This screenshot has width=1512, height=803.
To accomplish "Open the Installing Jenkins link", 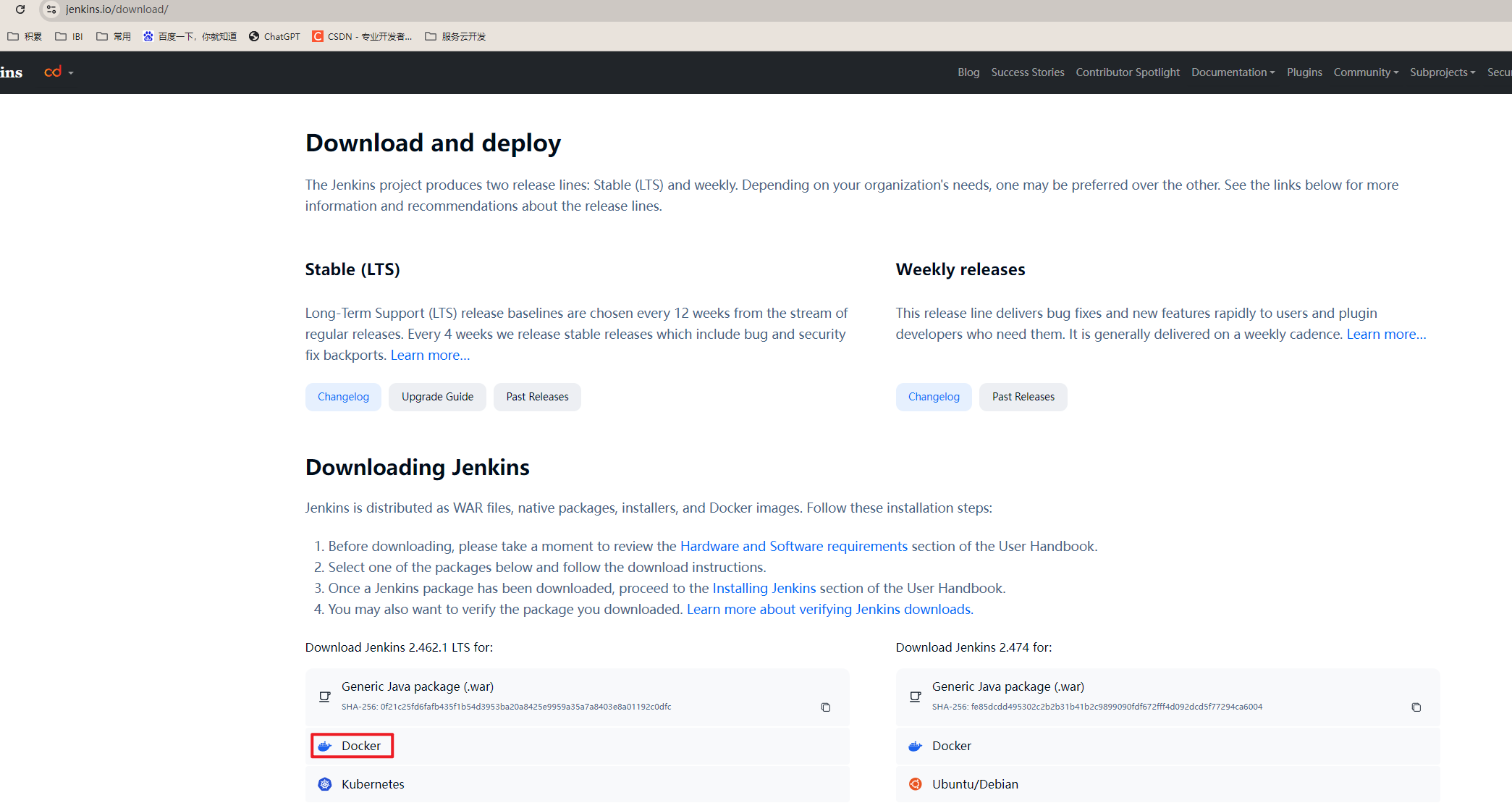I will (764, 588).
